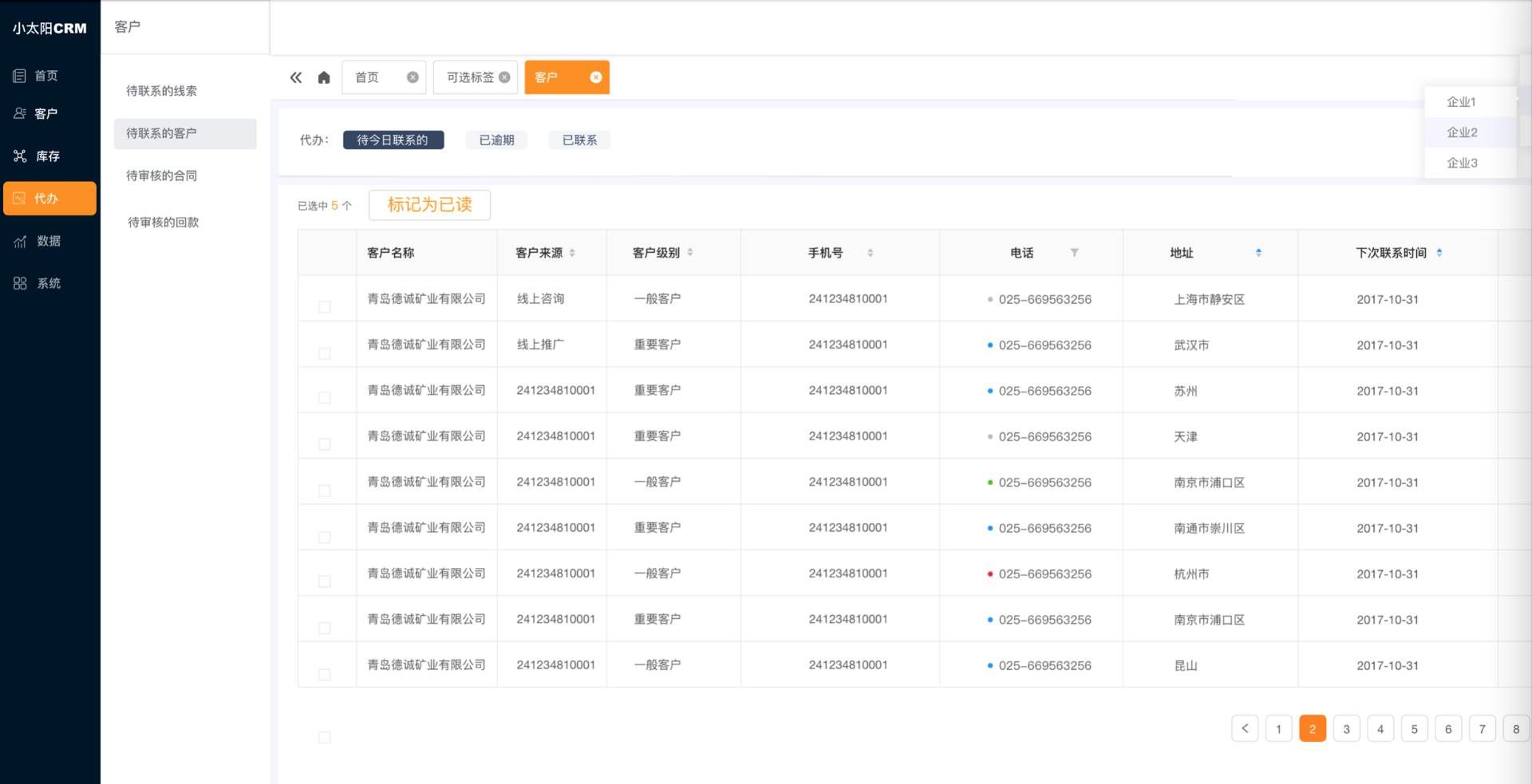Collapse tabs with the double-chevron icon
Viewport: 1532px width, 784px height.
coord(296,77)
